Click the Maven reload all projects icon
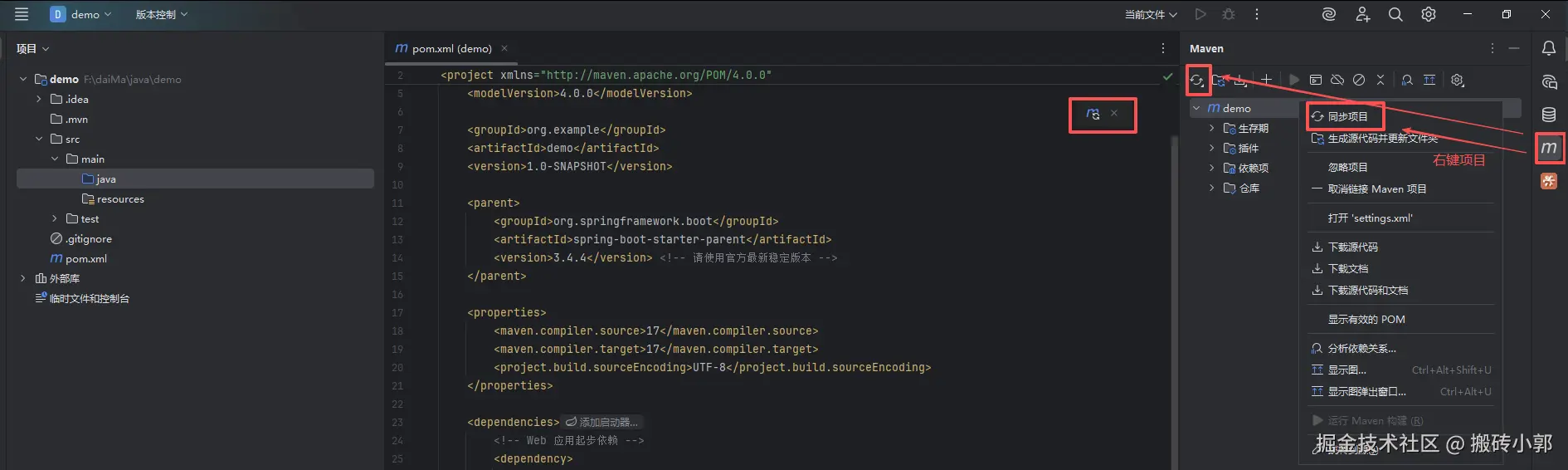 tap(1197, 81)
